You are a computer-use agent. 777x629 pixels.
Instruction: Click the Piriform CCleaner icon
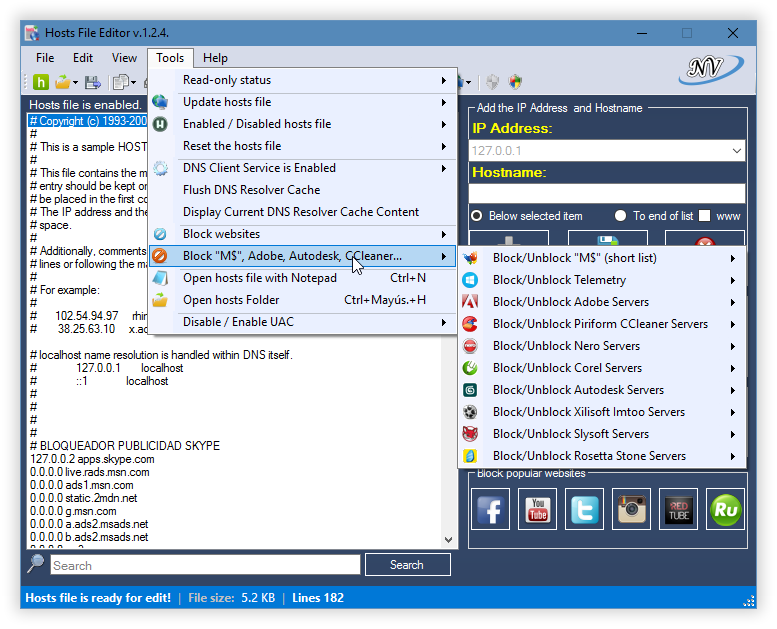point(470,324)
